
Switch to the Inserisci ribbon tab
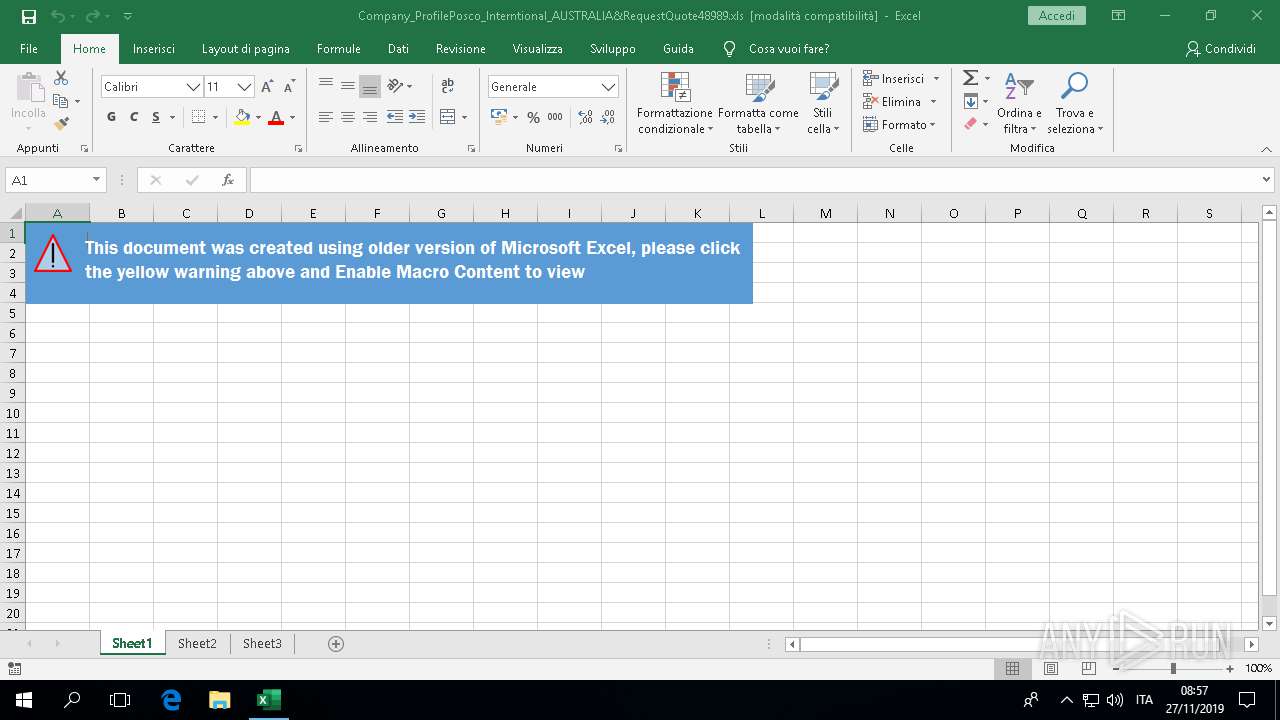click(153, 48)
